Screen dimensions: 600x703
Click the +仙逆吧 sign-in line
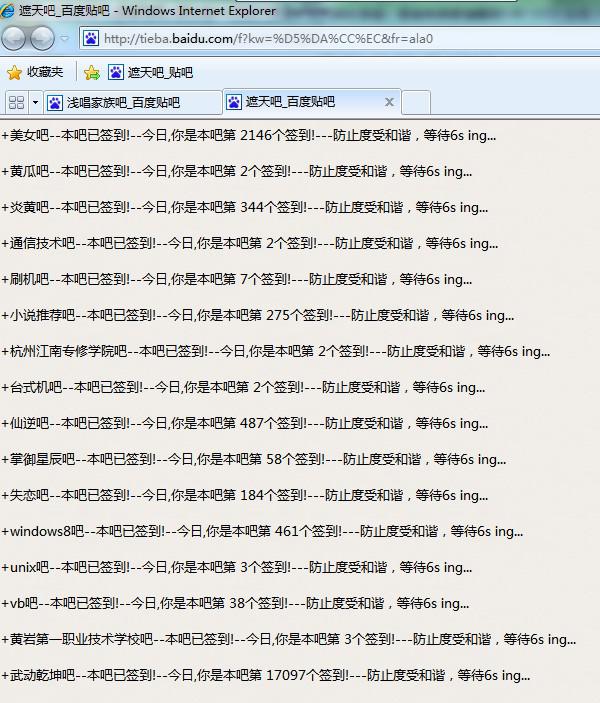(244, 423)
